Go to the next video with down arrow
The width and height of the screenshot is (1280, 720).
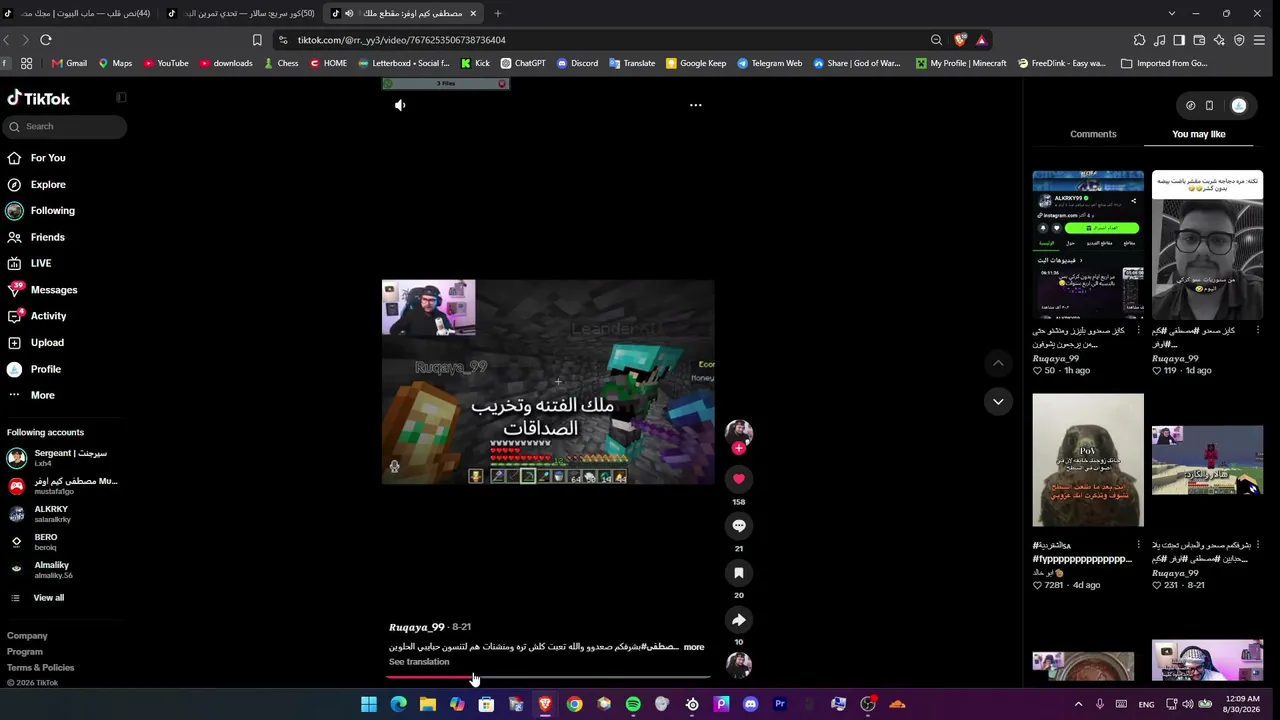point(998,402)
